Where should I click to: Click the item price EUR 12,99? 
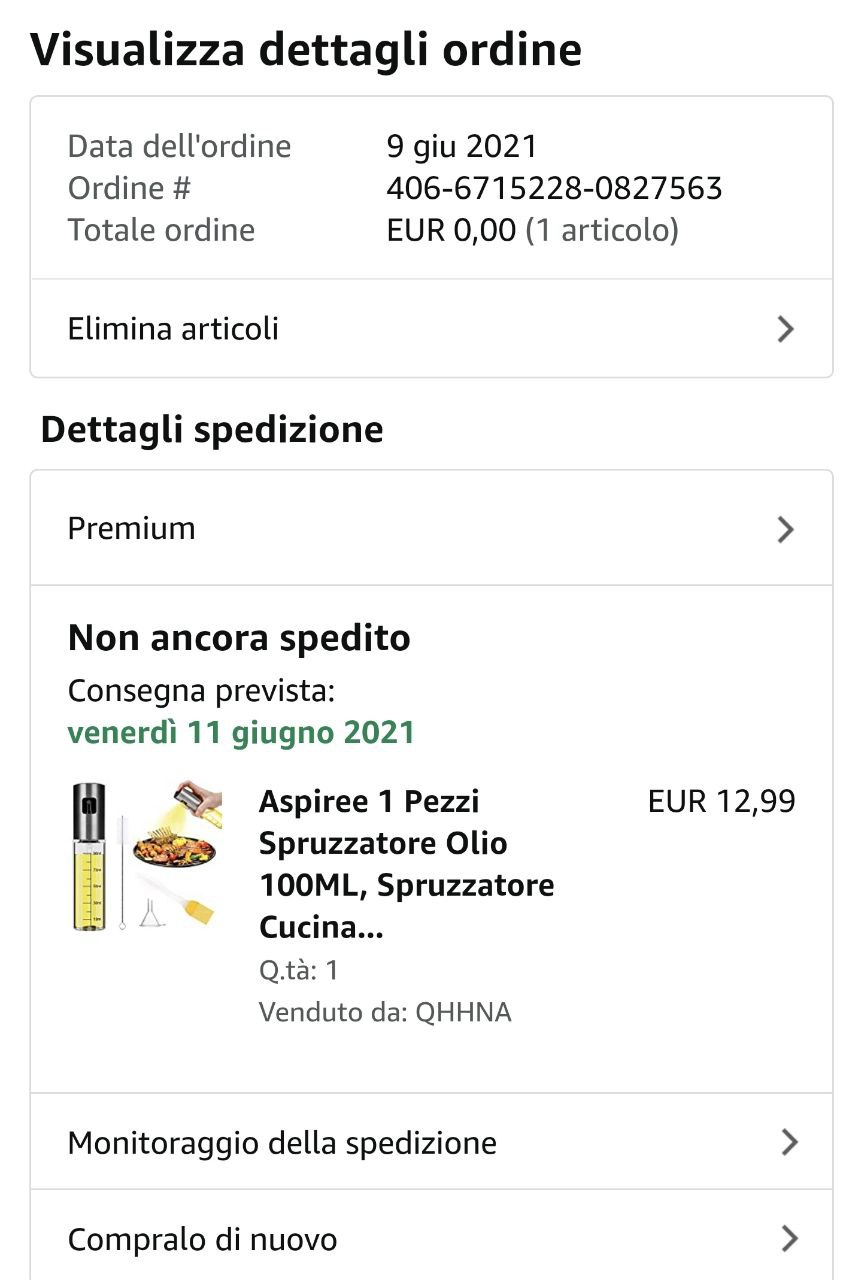point(721,802)
